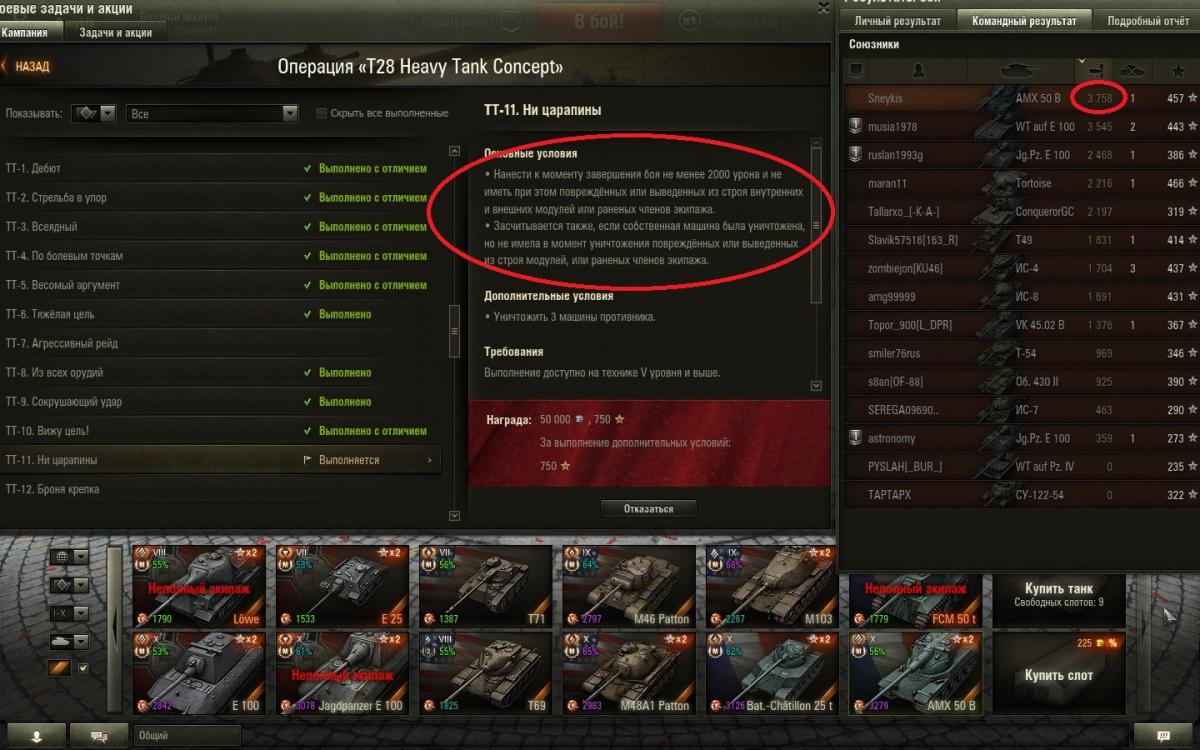1200x750 pixels.
Task: Toggle the orange-striped premium tank filter
Action: click(x=59, y=668)
